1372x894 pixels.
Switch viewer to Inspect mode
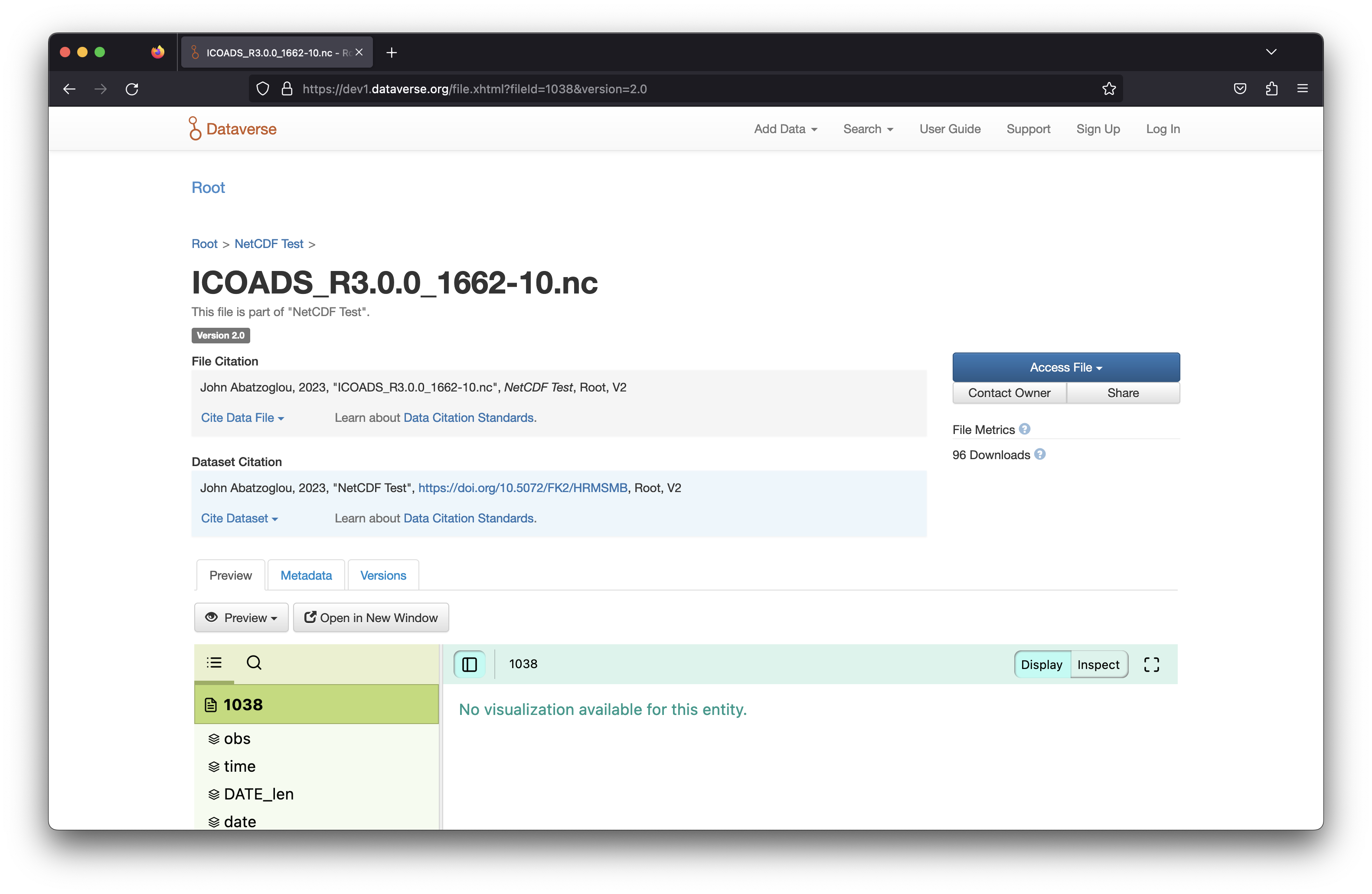[x=1098, y=664]
